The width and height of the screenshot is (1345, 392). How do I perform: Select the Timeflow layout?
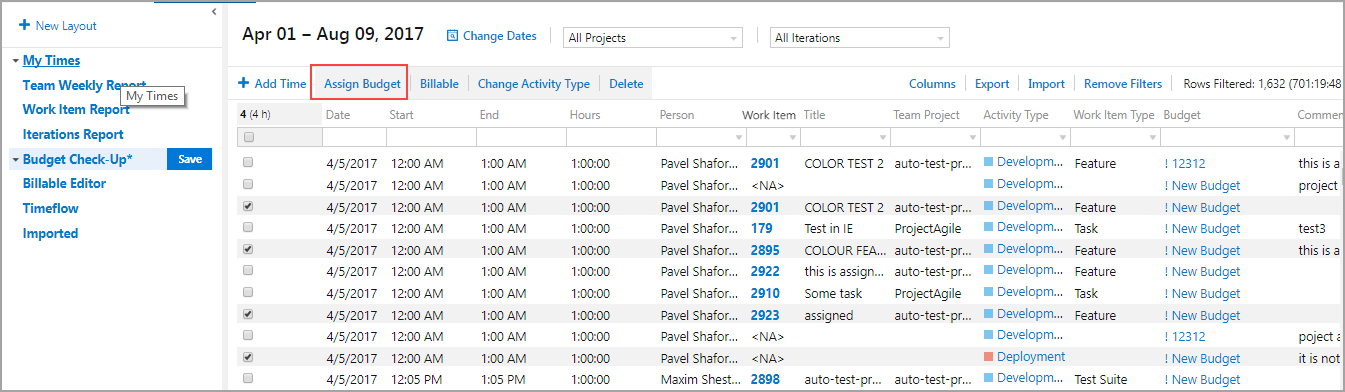50,208
